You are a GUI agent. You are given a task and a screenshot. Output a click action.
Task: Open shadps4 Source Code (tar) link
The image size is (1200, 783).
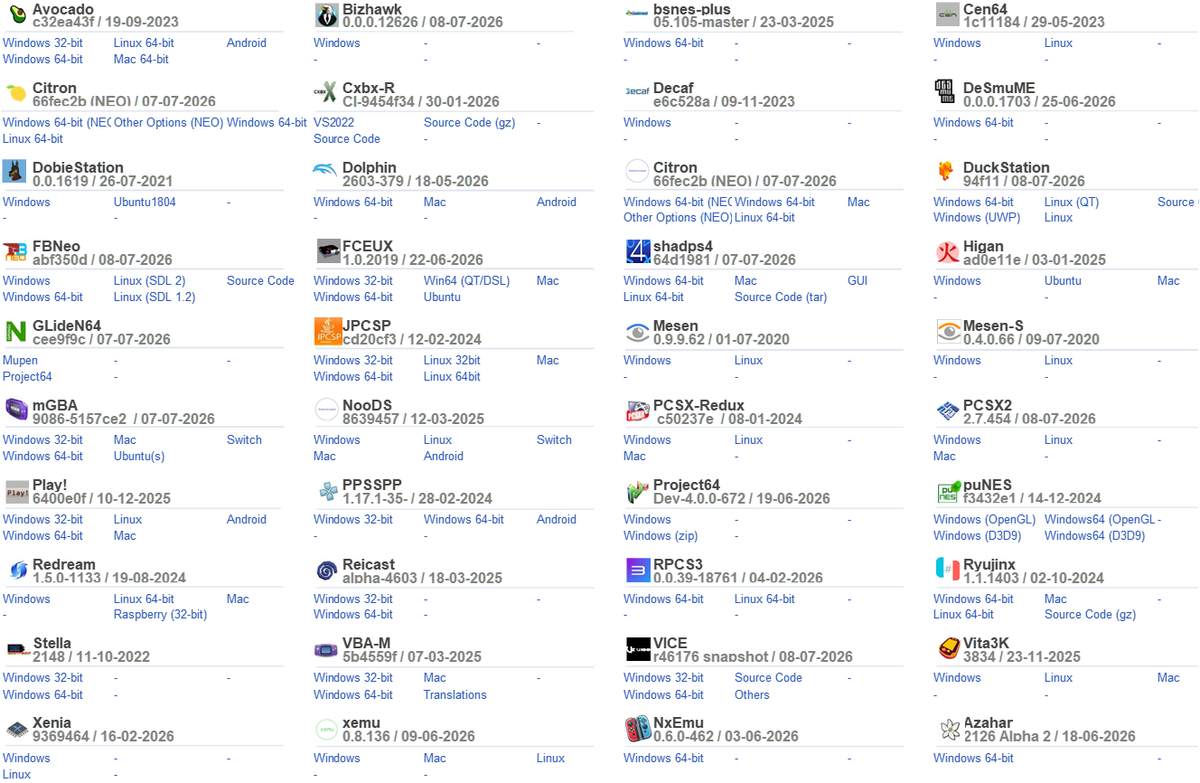(x=781, y=297)
